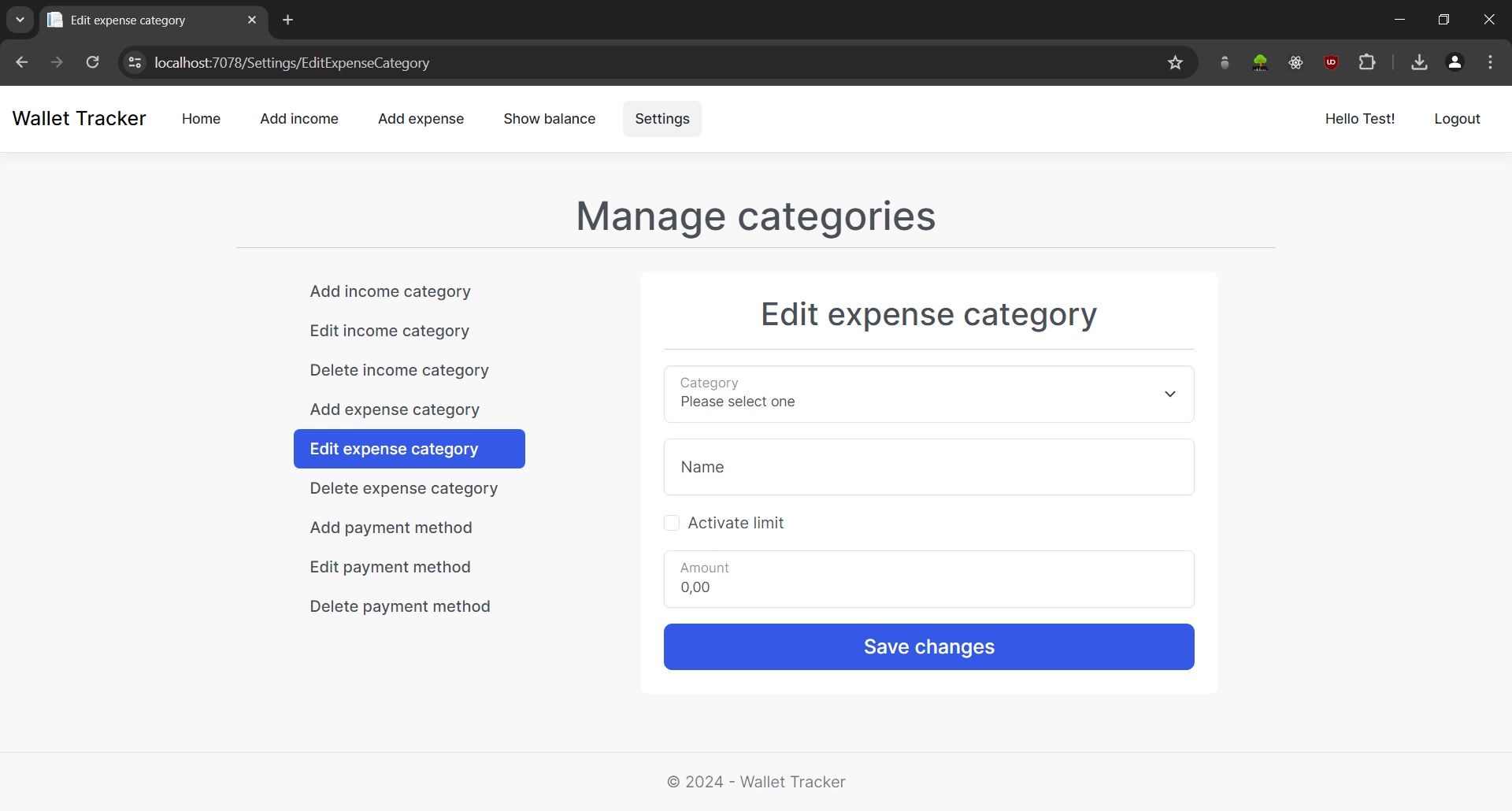Image resolution: width=1512 pixels, height=811 pixels.
Task: Select Delete expense category in sidebar
Action: point(403,488)
